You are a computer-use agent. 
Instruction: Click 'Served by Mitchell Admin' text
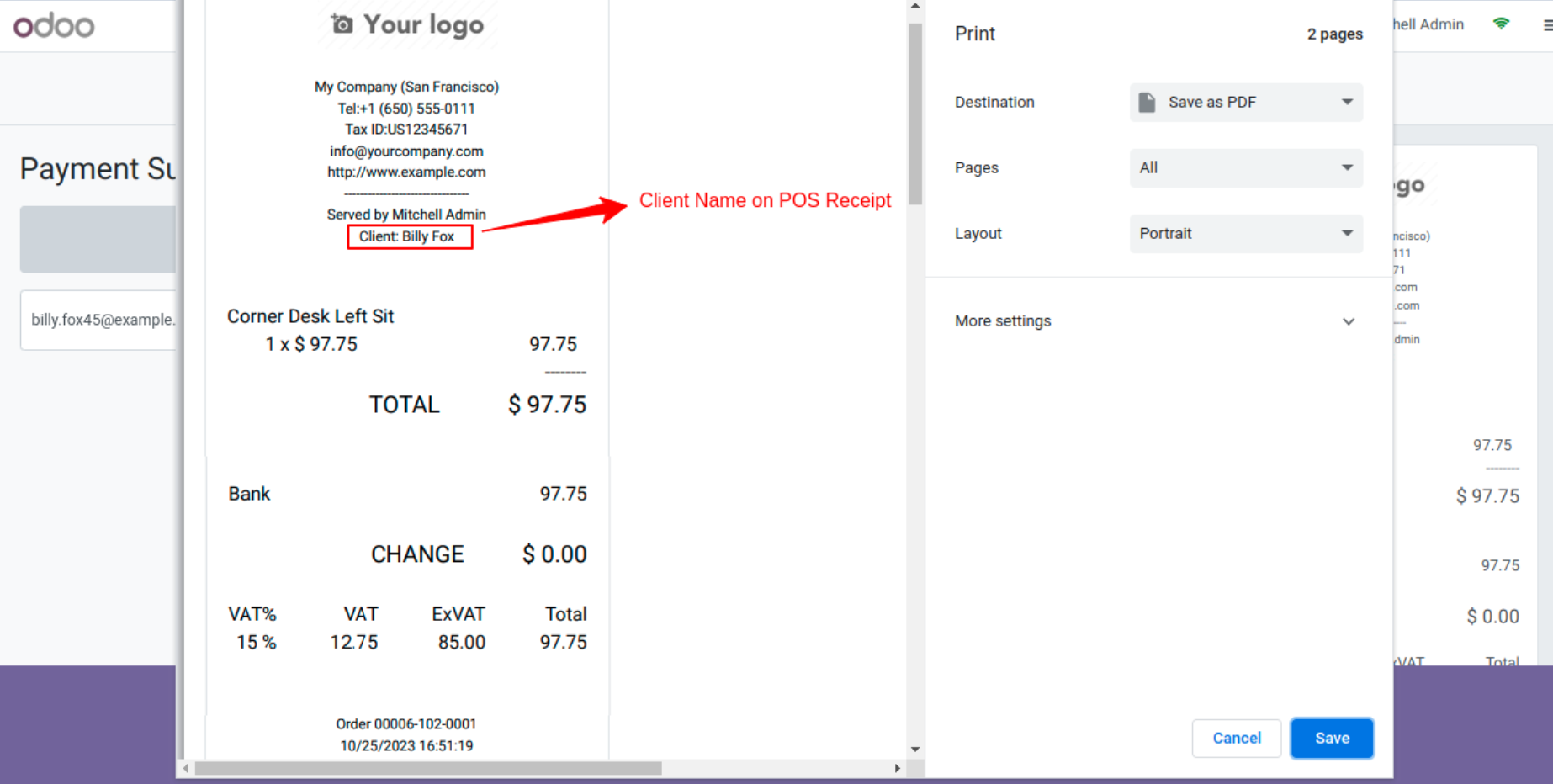406,215
